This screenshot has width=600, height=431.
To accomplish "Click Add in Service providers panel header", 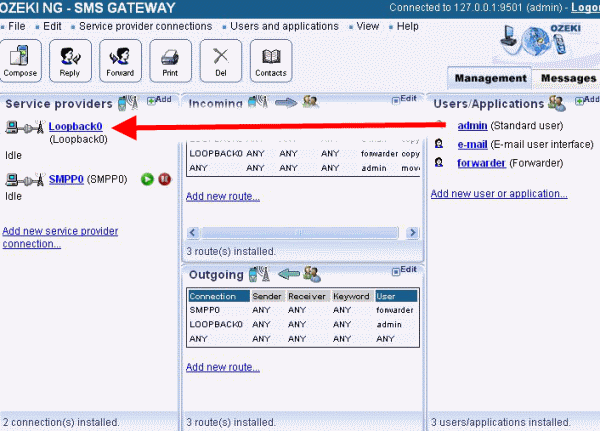I will 160,100.
